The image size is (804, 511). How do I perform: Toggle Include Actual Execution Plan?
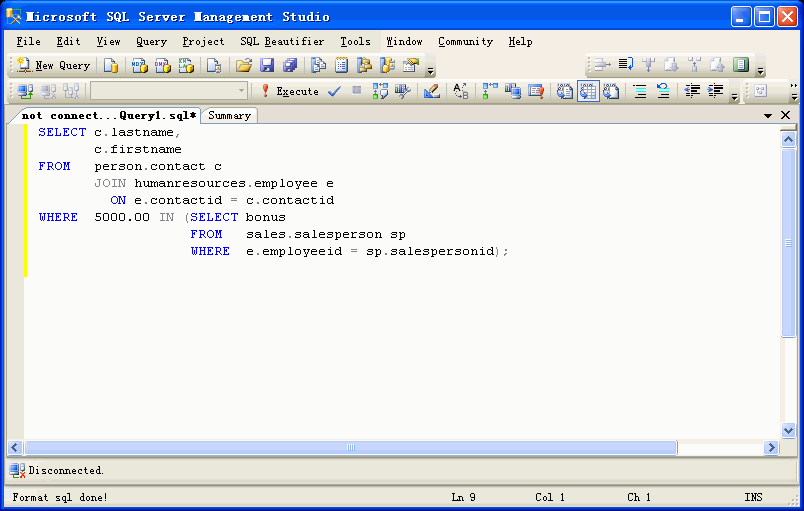coord(490,91)
